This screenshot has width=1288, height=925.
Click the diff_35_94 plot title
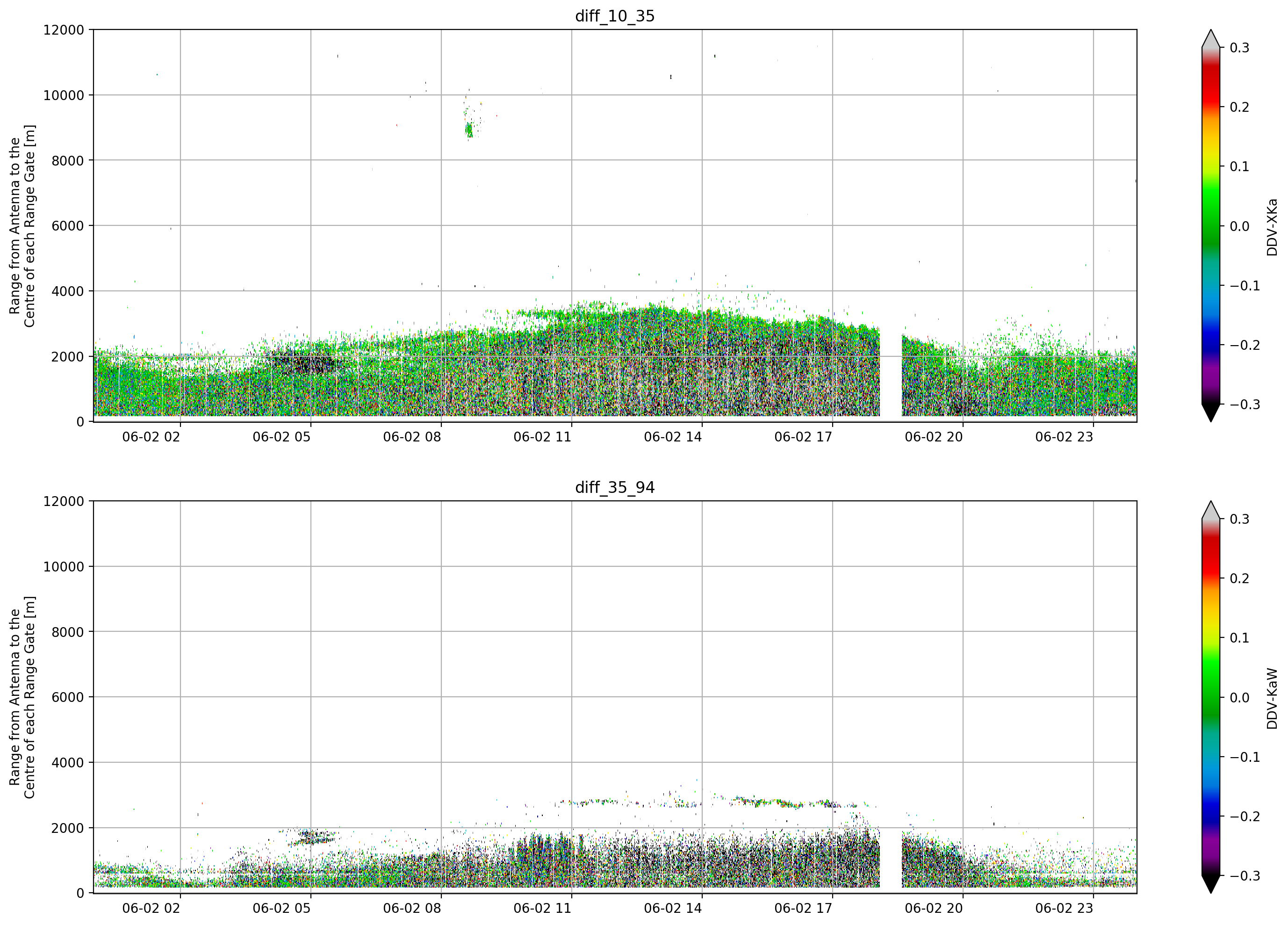(x=615, y=487)
